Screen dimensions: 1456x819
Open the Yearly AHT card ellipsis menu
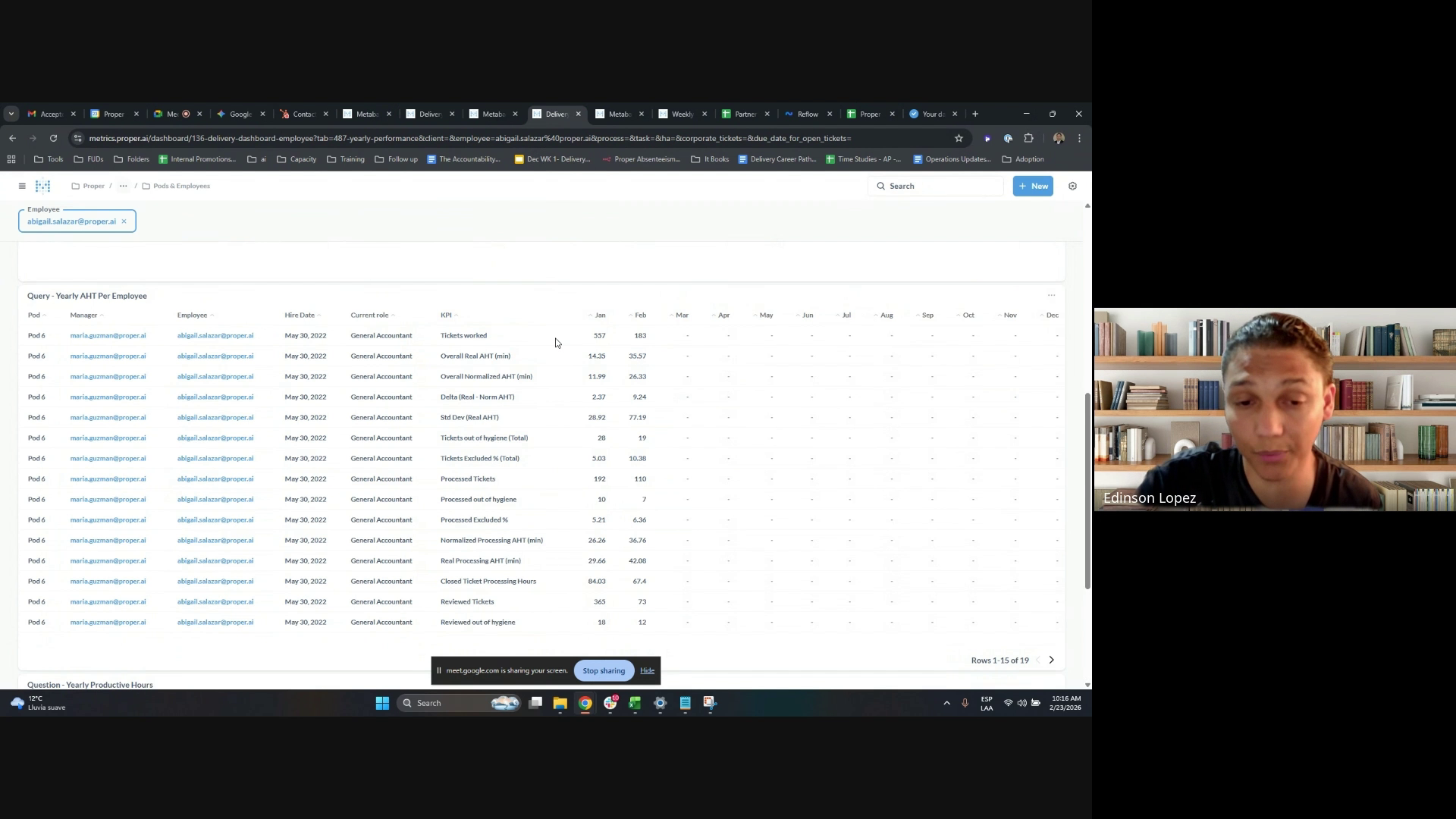1051,296
